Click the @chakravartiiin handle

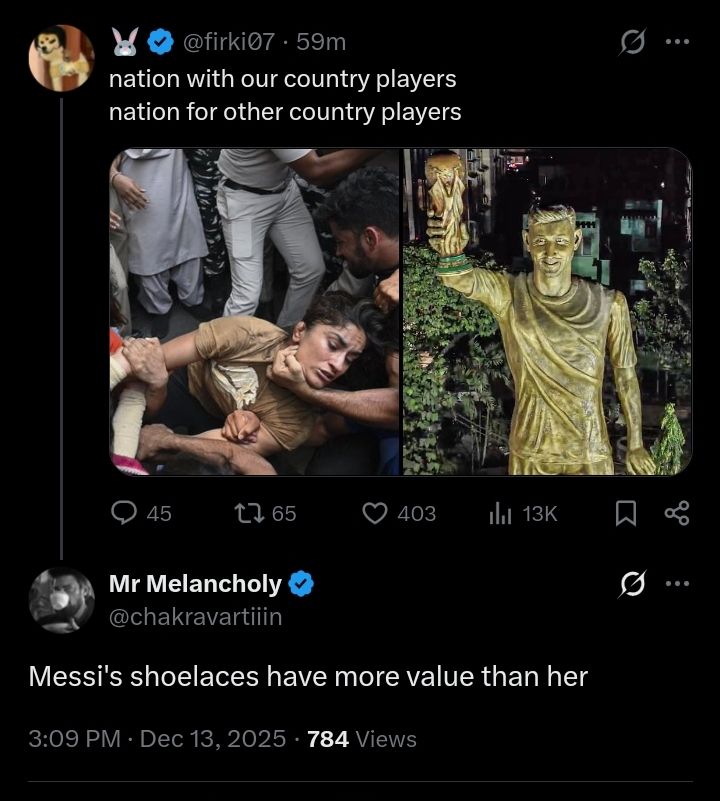(x=195, y=617)
